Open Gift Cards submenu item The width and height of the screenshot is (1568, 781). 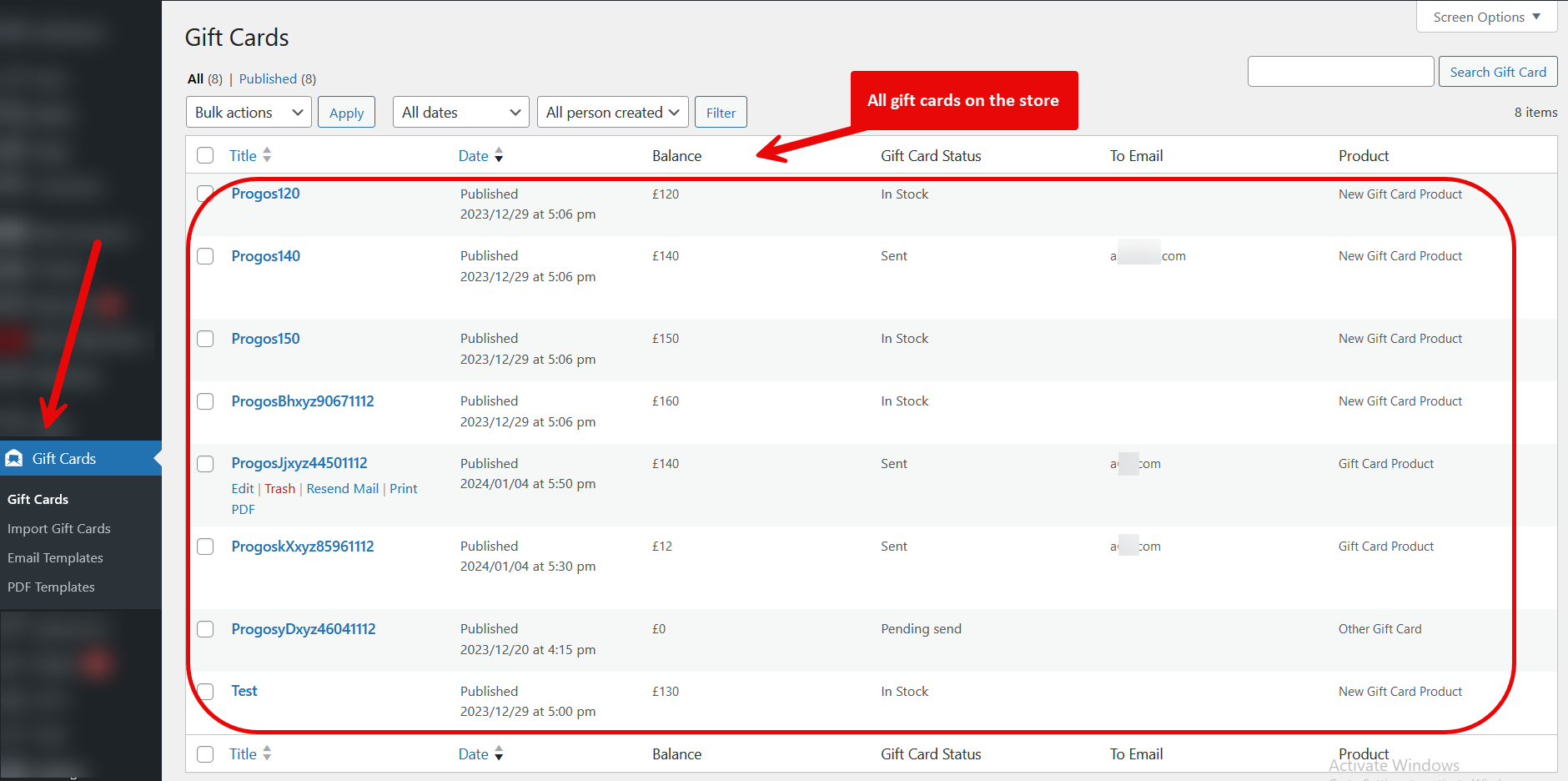38,499
